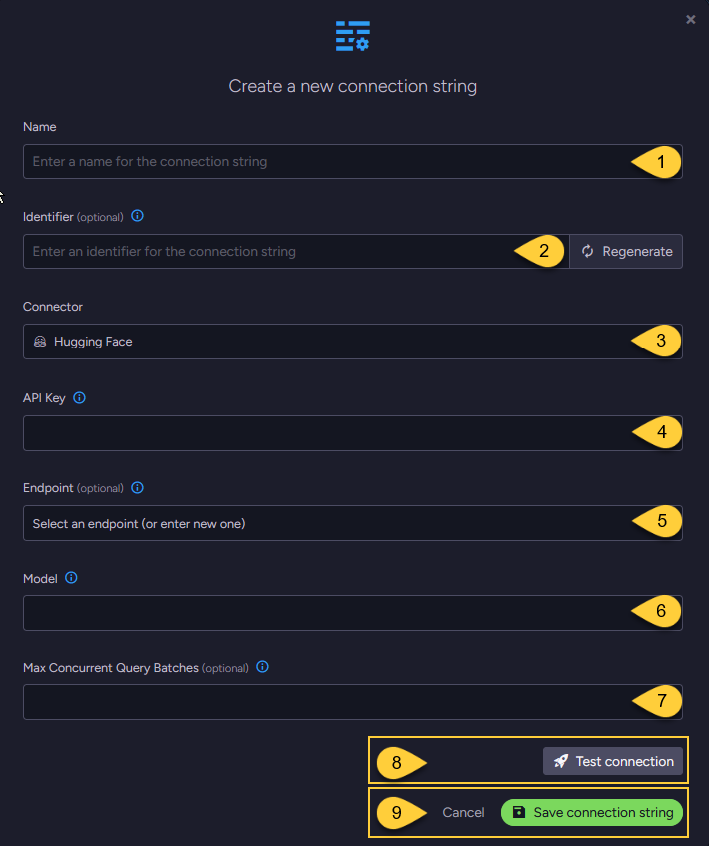Regenerate the connection string identifier
Screen dimensions: 709x846
click(x=626, y=251)
